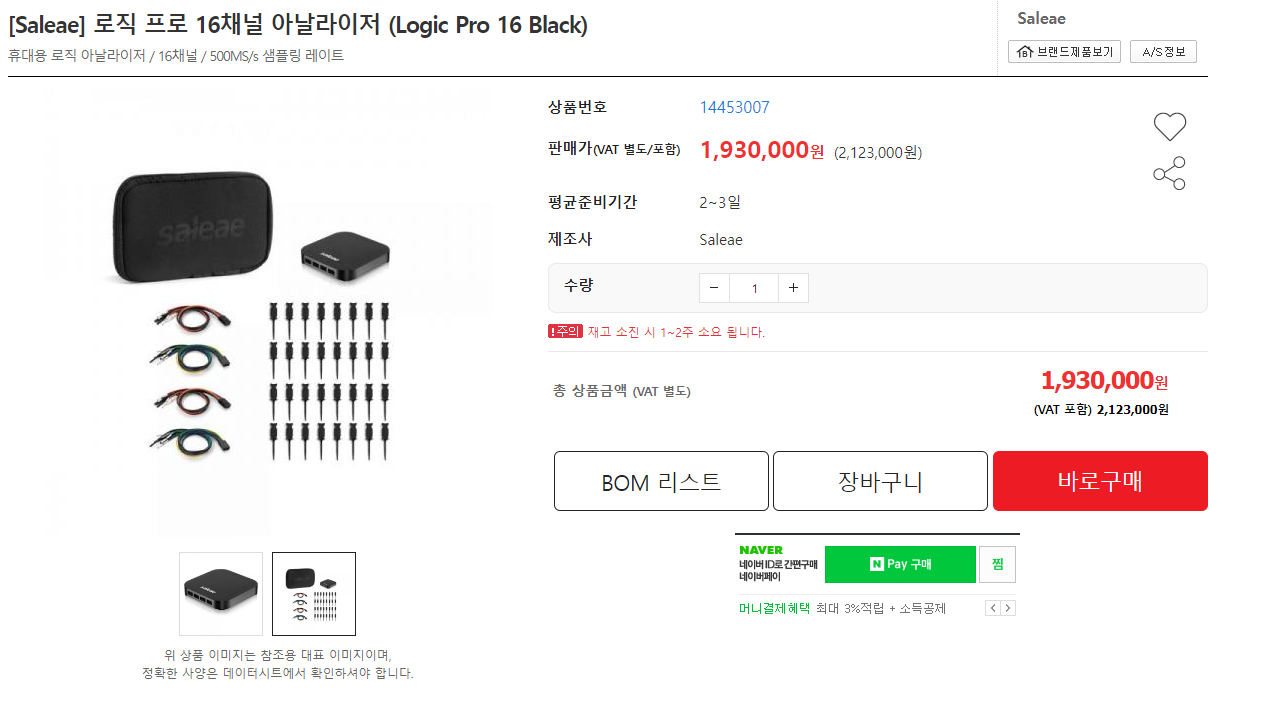Show previous Naver benefit with left arrow
The image size is (1284, 715).
click(992, 608)
